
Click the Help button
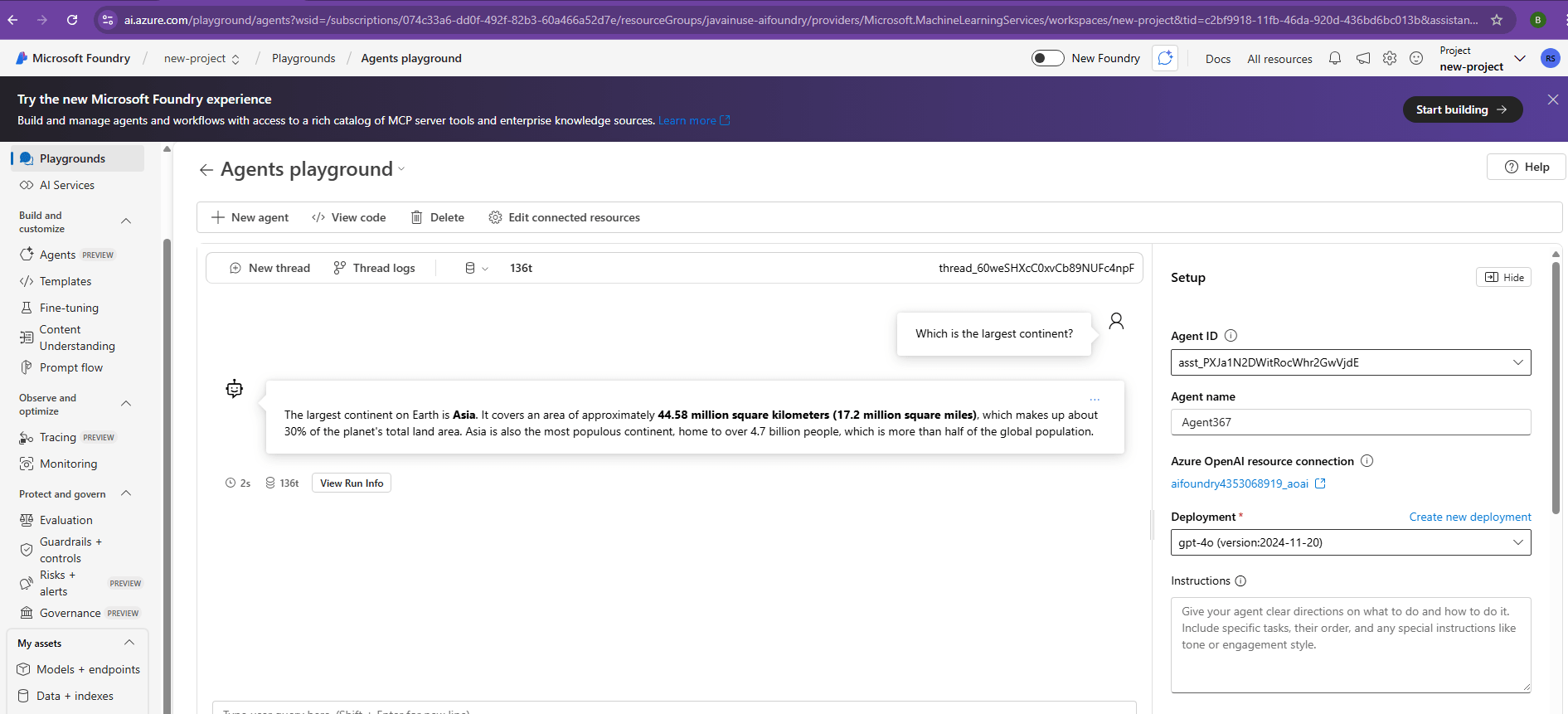[1526, 167]
